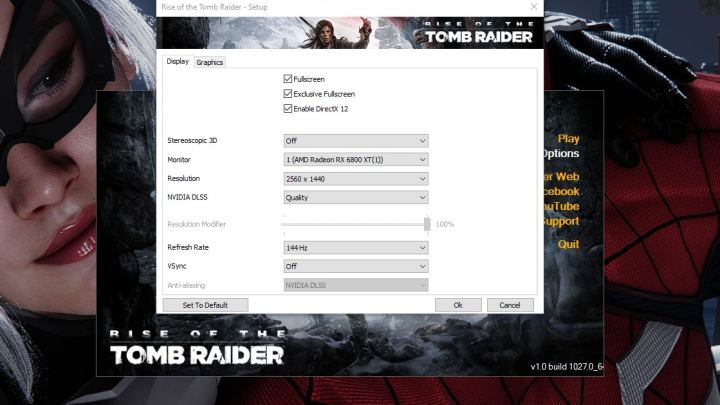Close the Rise of the Tomb Raider Setup dialog
Image resolution: width=720 pixels, height=405 pixels.
pos(534,6)
